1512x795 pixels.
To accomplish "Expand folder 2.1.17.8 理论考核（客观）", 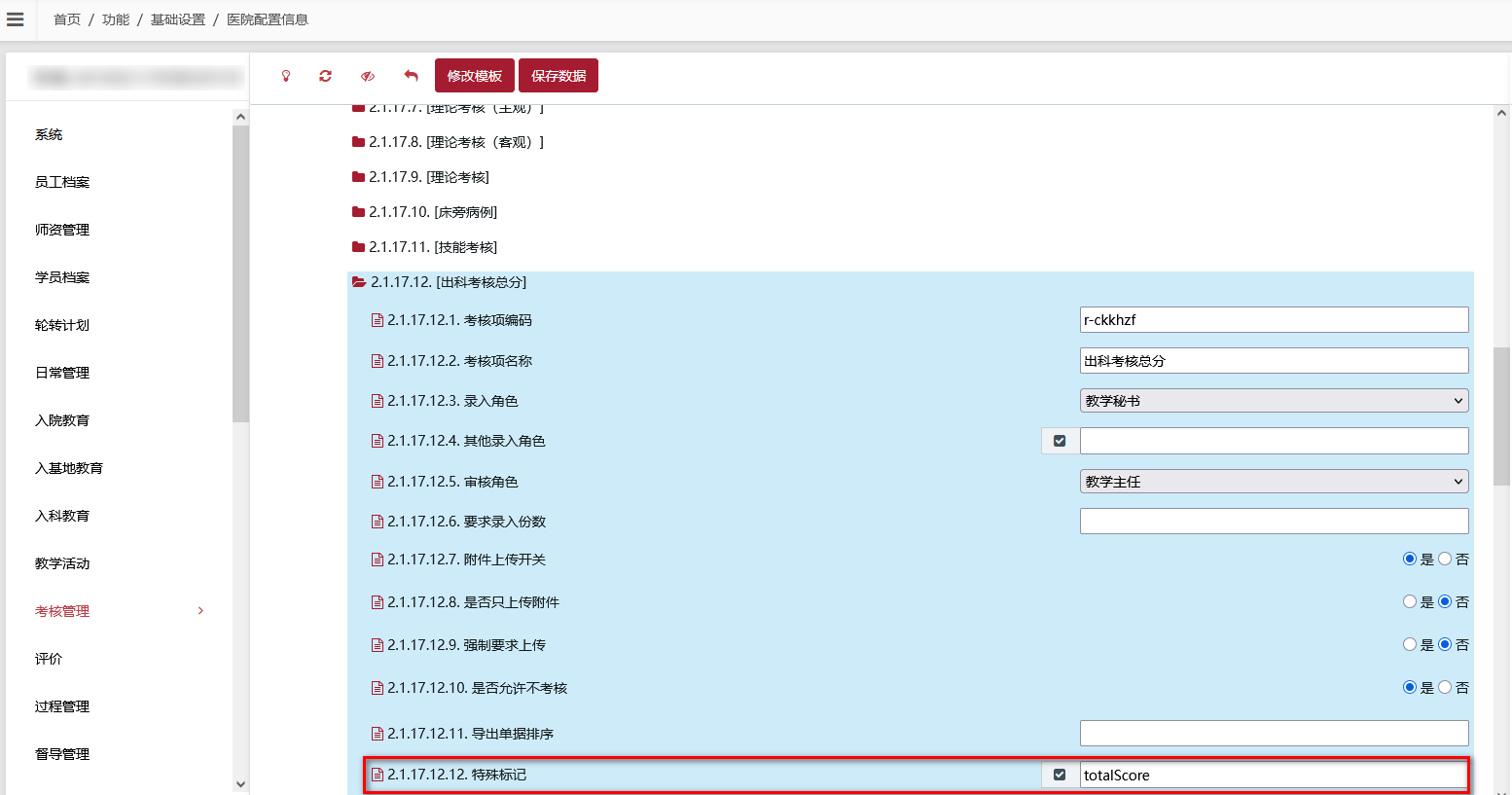I will pyautogui.click(x=358, y=142).
